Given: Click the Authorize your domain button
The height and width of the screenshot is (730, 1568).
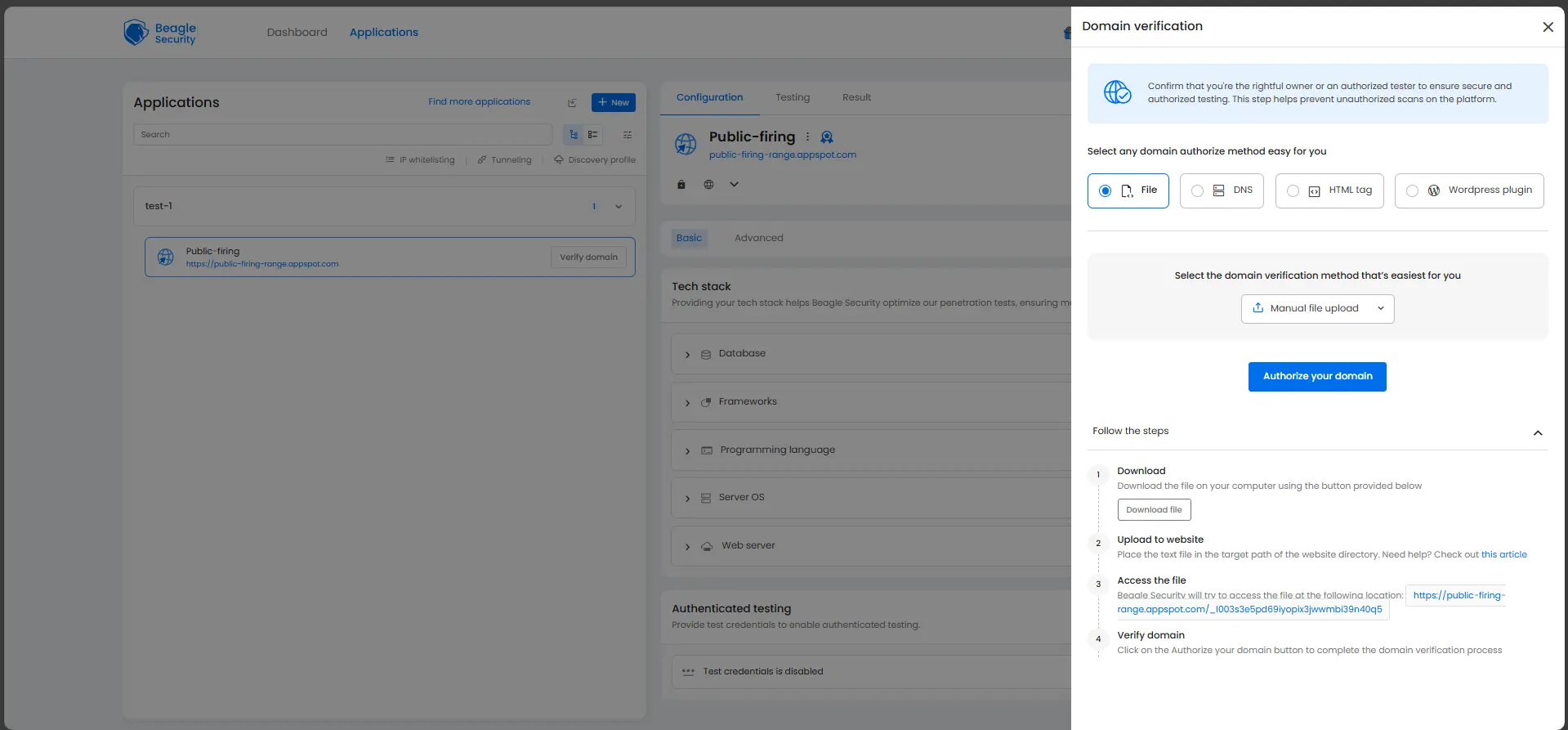Looking at the screenshot, I should pos(1316,377).
